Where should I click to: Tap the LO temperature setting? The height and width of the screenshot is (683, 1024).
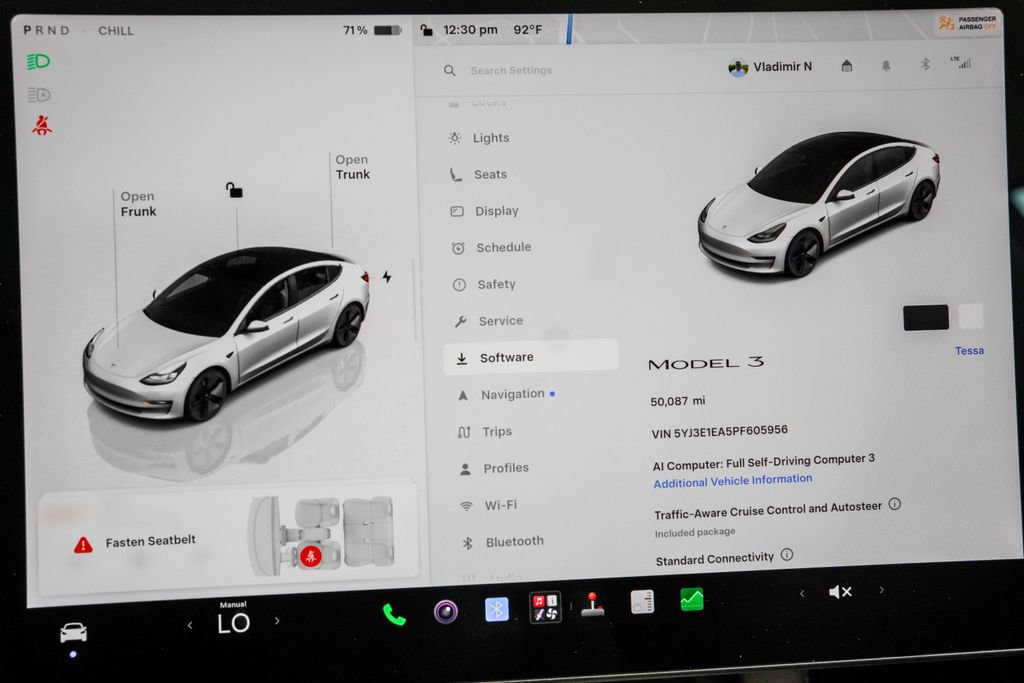tap(233, 623)
